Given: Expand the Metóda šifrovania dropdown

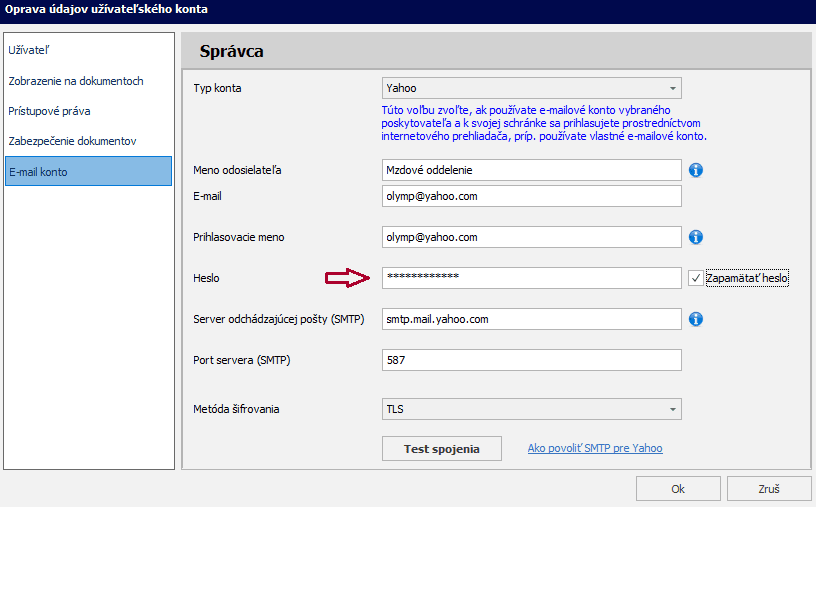Looking at the screenshot, I should pos(531,409).
